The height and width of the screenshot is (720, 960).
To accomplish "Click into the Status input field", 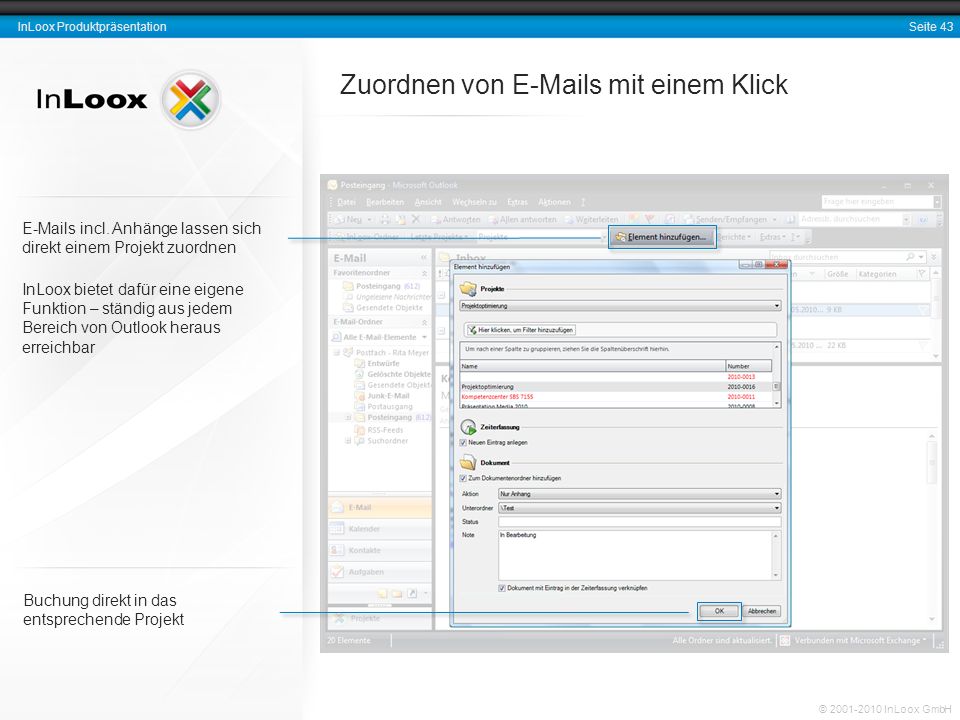I will [x=639, y=522].
